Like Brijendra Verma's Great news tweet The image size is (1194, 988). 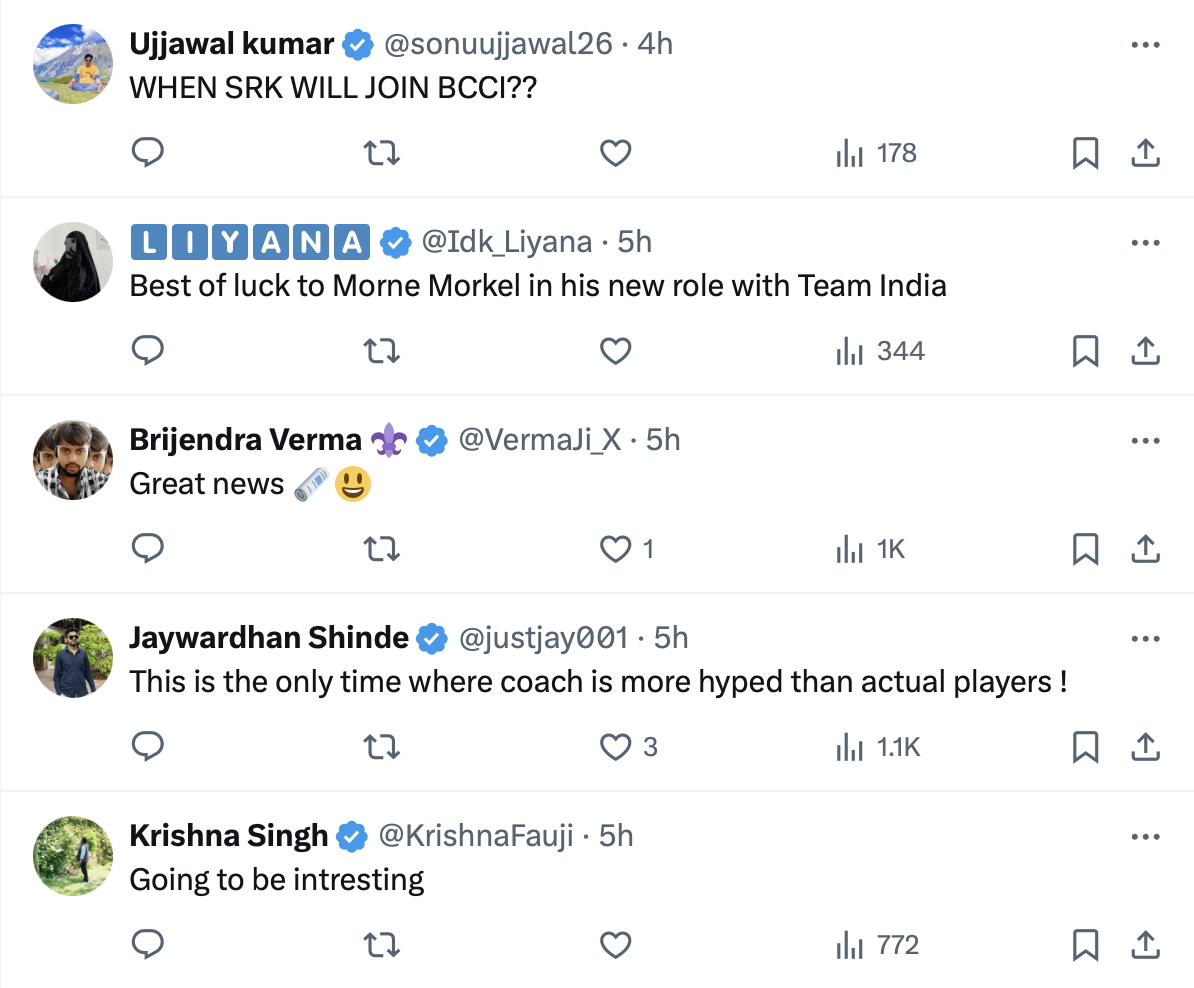[x=616, y=549]
